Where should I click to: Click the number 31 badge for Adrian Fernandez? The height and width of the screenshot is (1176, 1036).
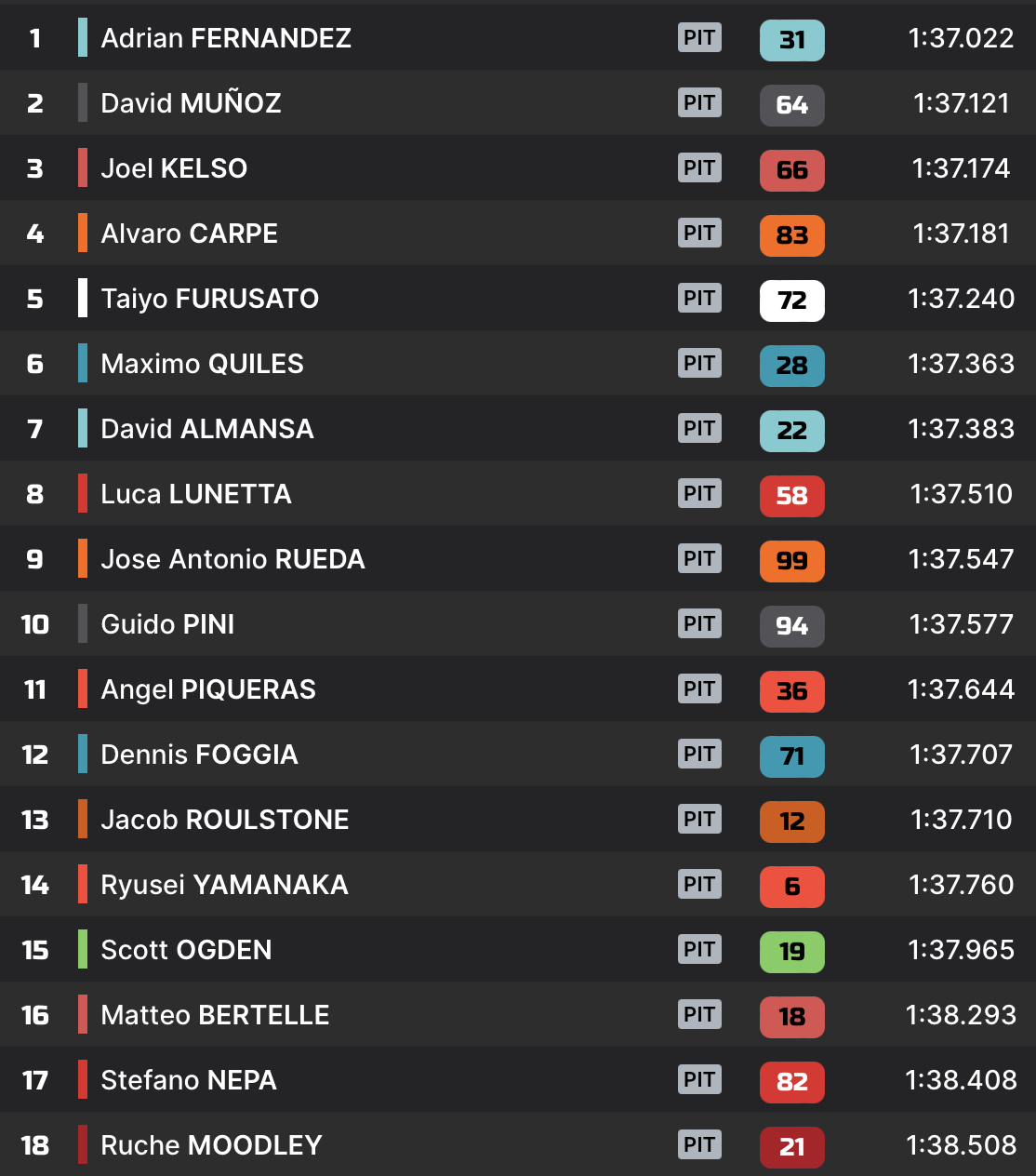pos(791,40)
